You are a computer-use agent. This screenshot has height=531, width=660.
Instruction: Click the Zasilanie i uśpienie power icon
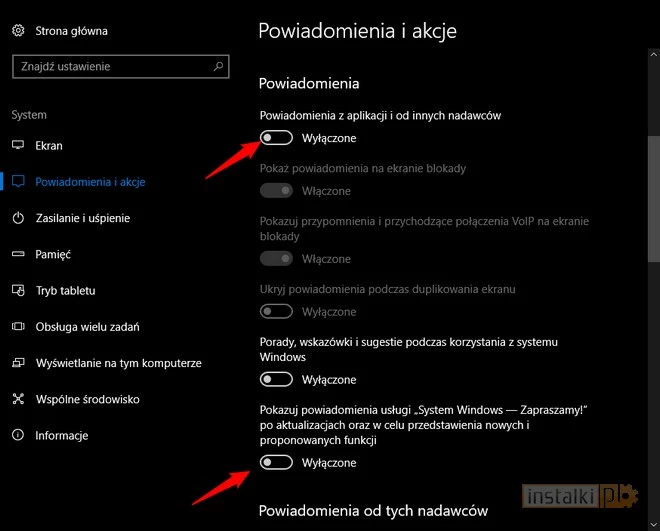[x=18, y=218]
